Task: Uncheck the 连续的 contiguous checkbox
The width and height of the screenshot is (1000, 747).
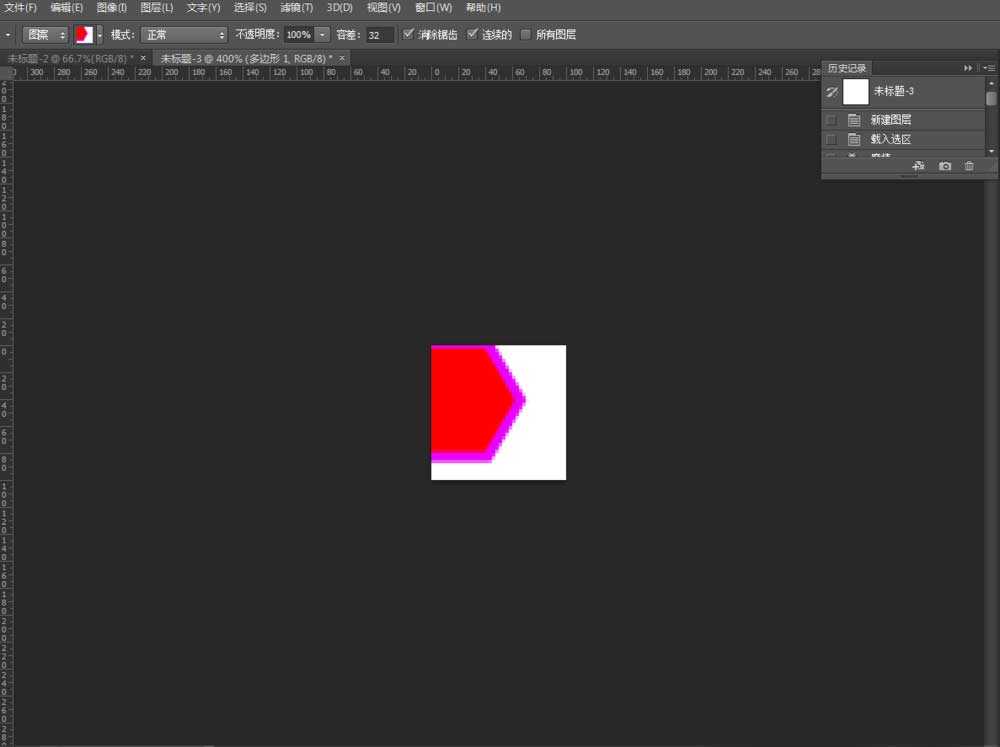Action: point(473,34)
